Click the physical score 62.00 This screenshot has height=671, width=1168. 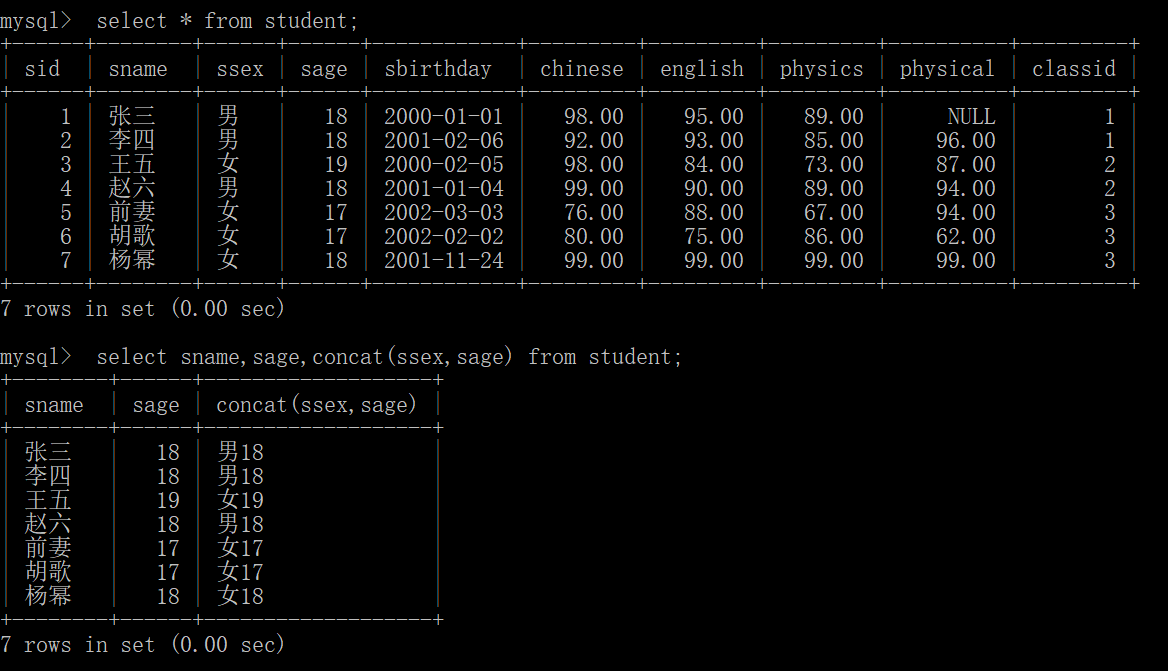tap(965, 236)
